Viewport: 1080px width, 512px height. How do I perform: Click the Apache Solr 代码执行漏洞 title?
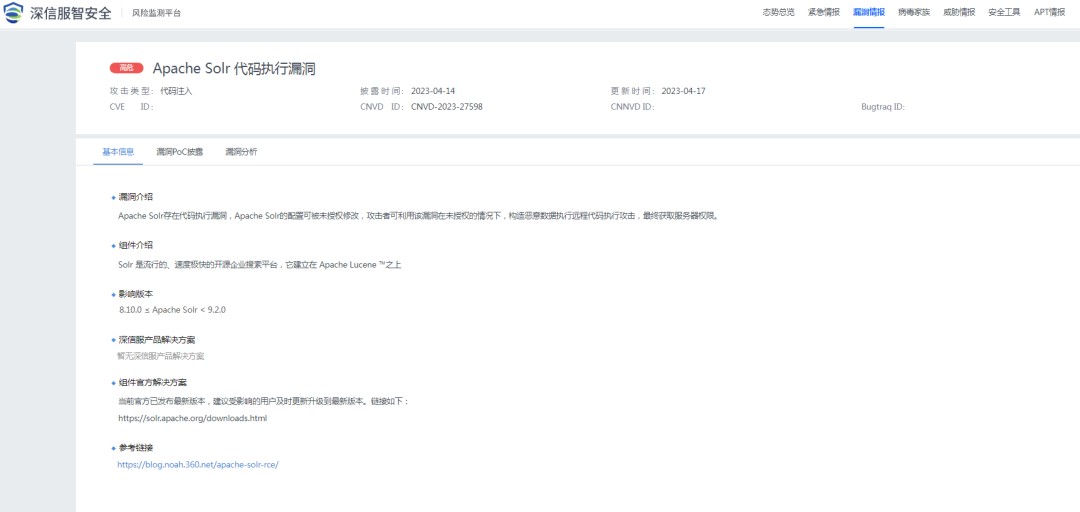(233, 68)
